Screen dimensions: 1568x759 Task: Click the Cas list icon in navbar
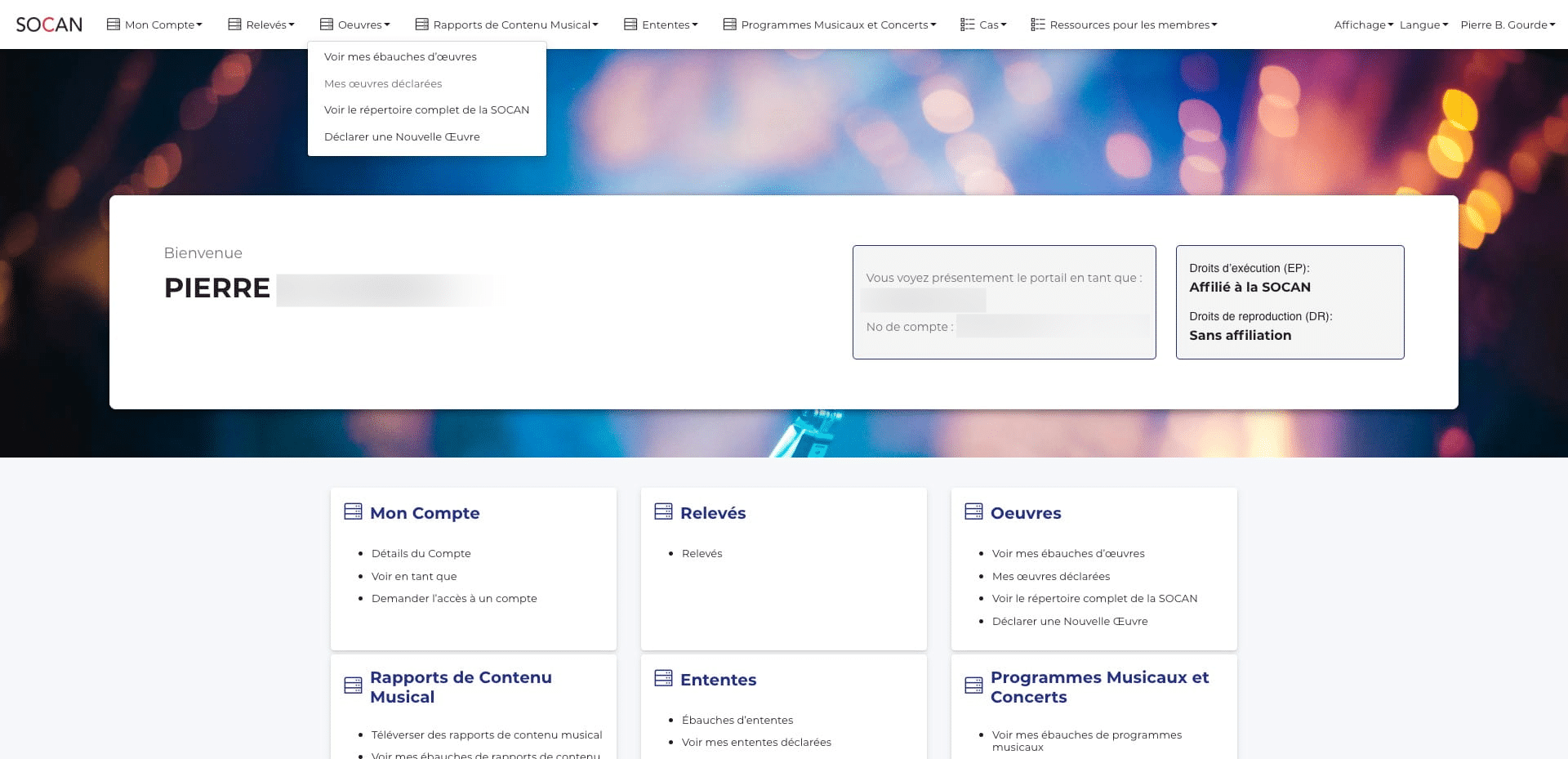(968, 25)
